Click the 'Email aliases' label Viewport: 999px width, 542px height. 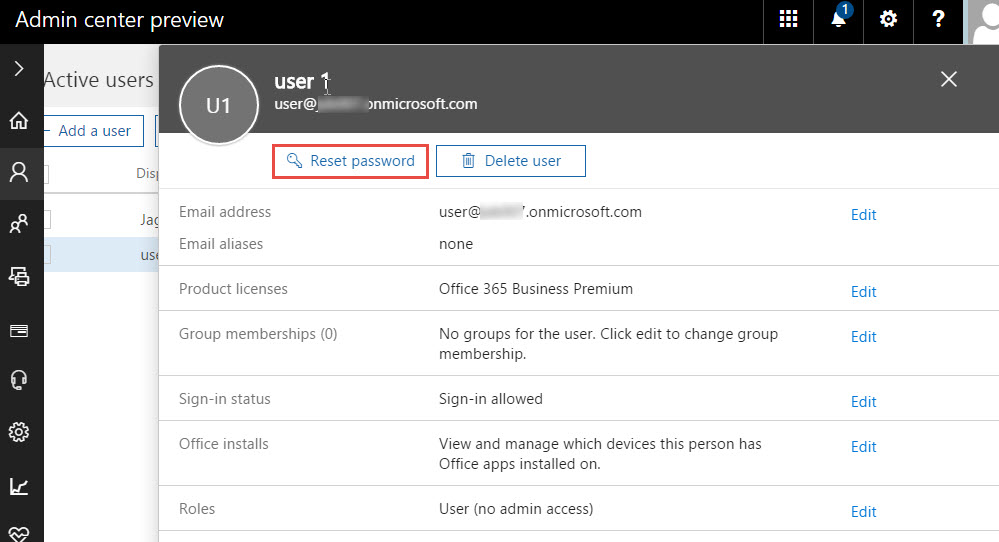click(221, 244)
